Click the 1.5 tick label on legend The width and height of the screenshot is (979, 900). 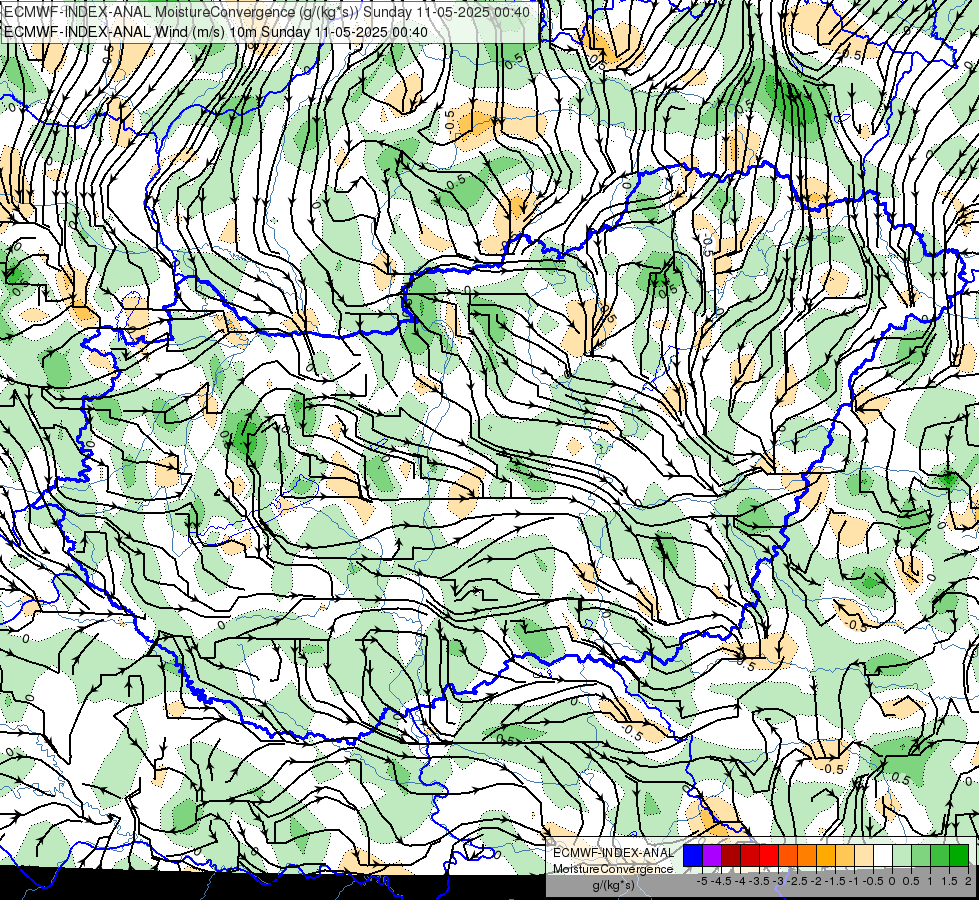tap(950, 881)
